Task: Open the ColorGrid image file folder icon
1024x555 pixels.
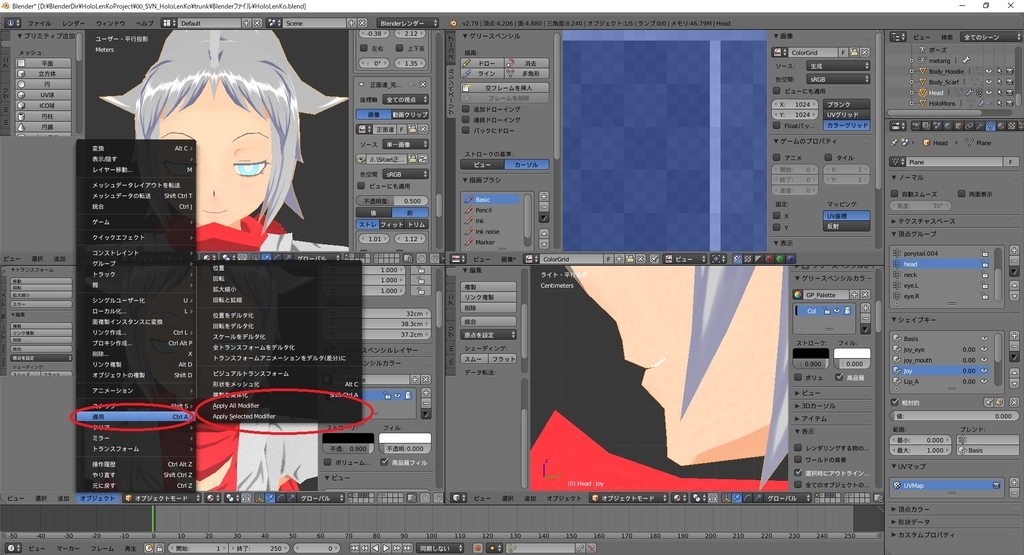Action: (854, 52)
